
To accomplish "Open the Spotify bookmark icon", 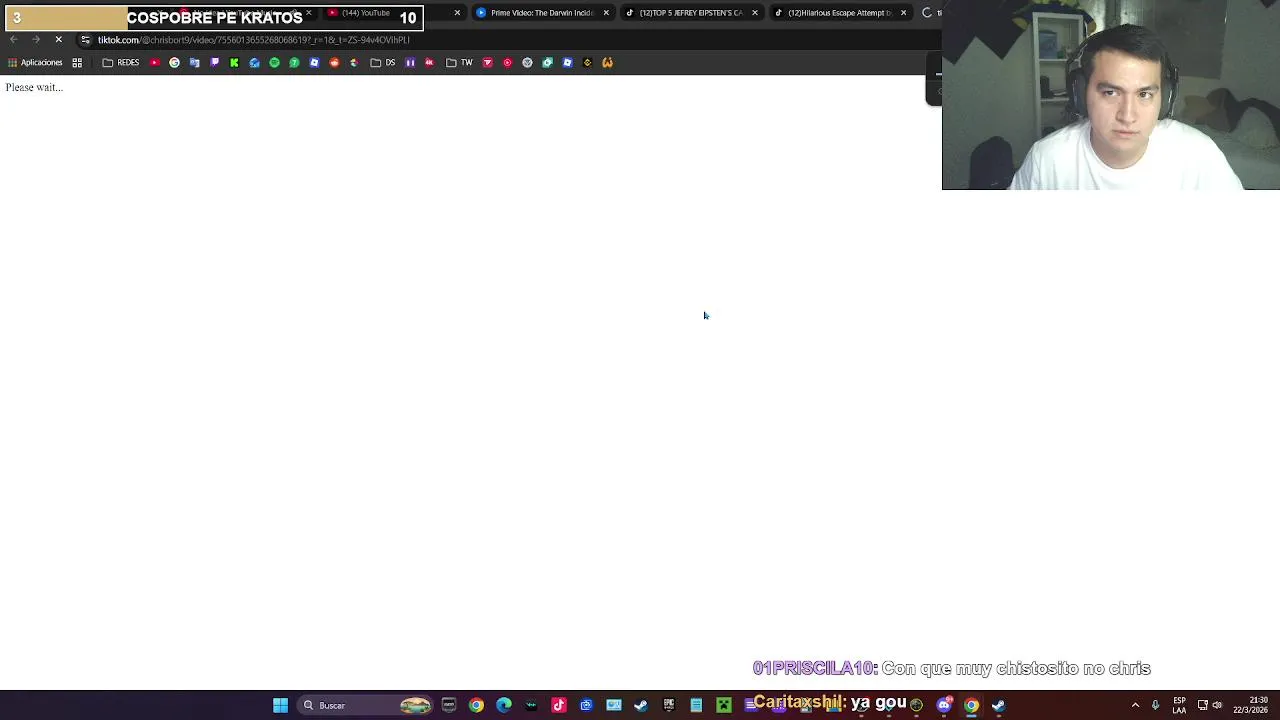I will coord(274,63).
